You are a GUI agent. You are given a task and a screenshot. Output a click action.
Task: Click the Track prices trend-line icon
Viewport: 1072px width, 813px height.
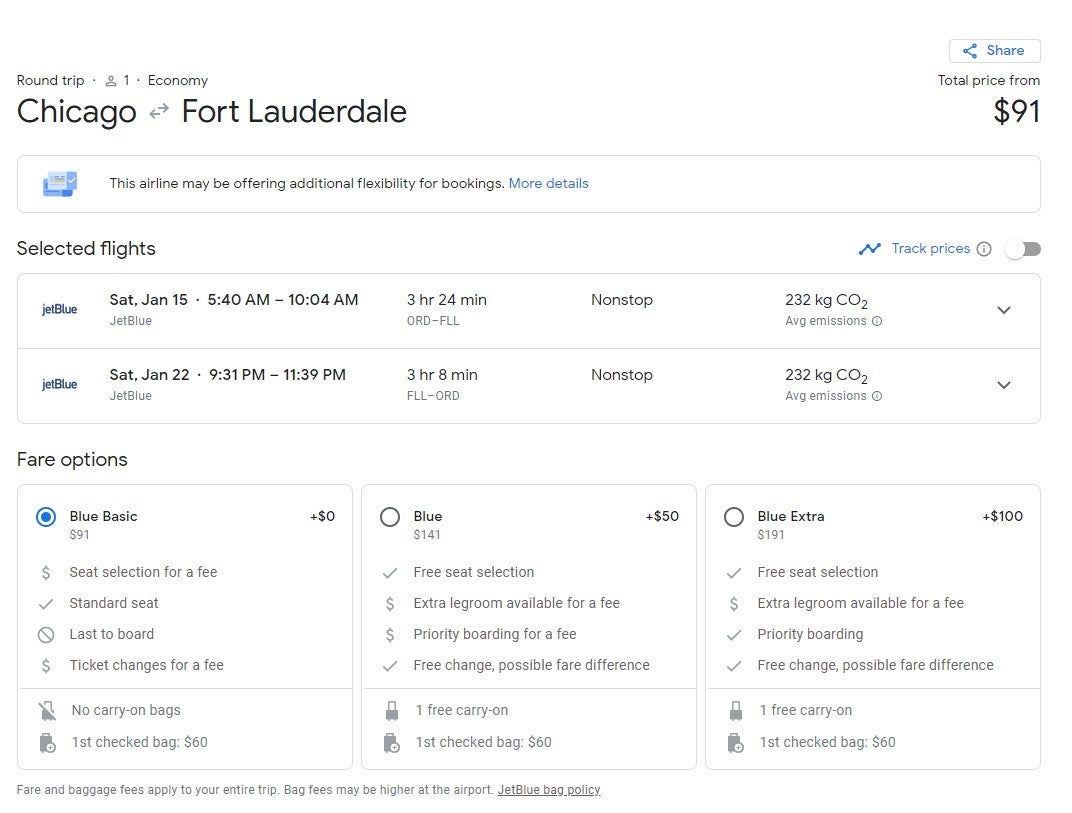pos(869,249)
